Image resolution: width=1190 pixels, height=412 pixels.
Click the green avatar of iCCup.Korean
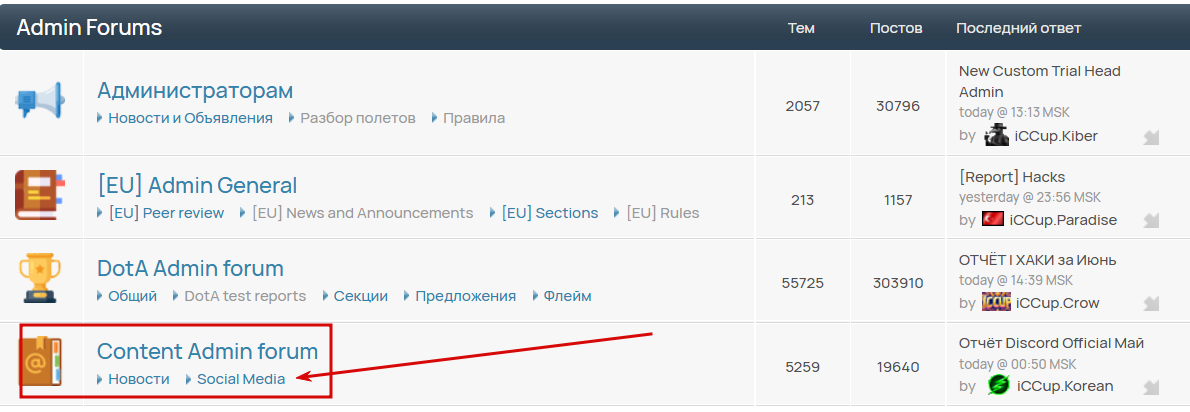coord(998,385)
